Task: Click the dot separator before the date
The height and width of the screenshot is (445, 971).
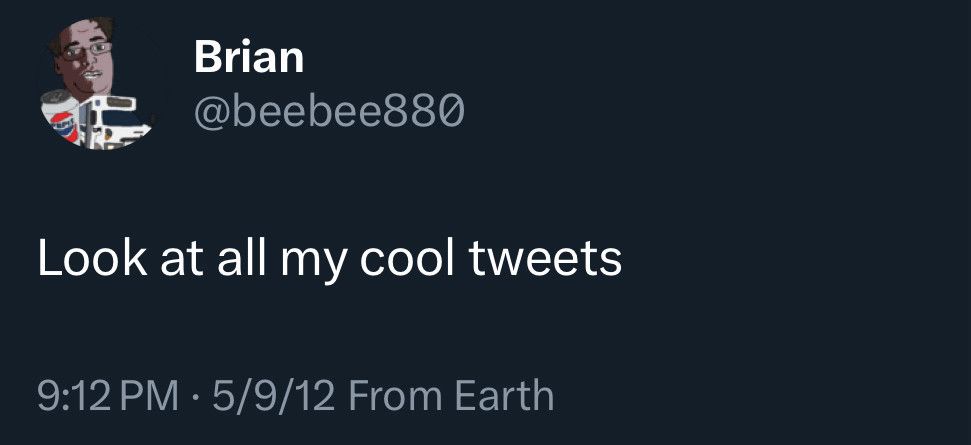Action: (196, 395)
